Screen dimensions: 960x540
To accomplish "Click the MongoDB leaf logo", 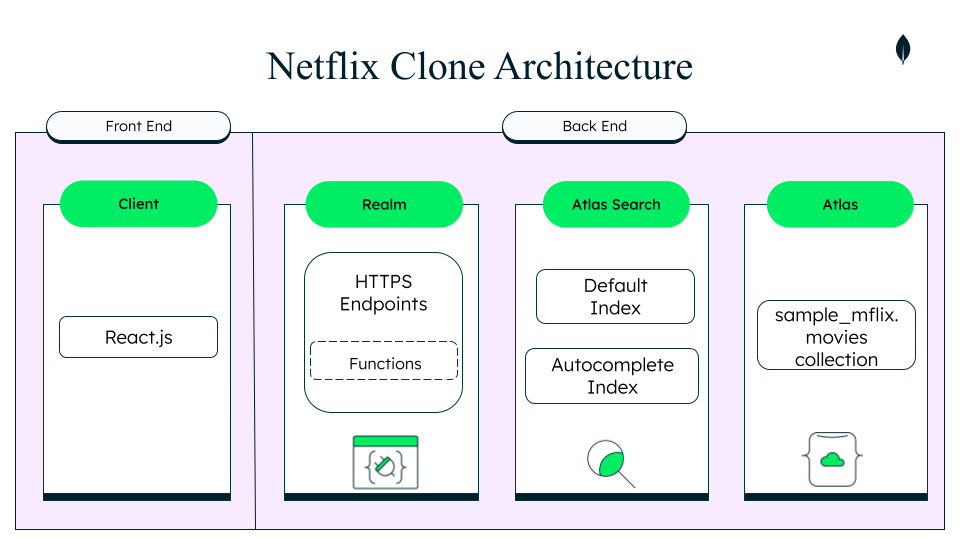I will click(x=902, y=49).
